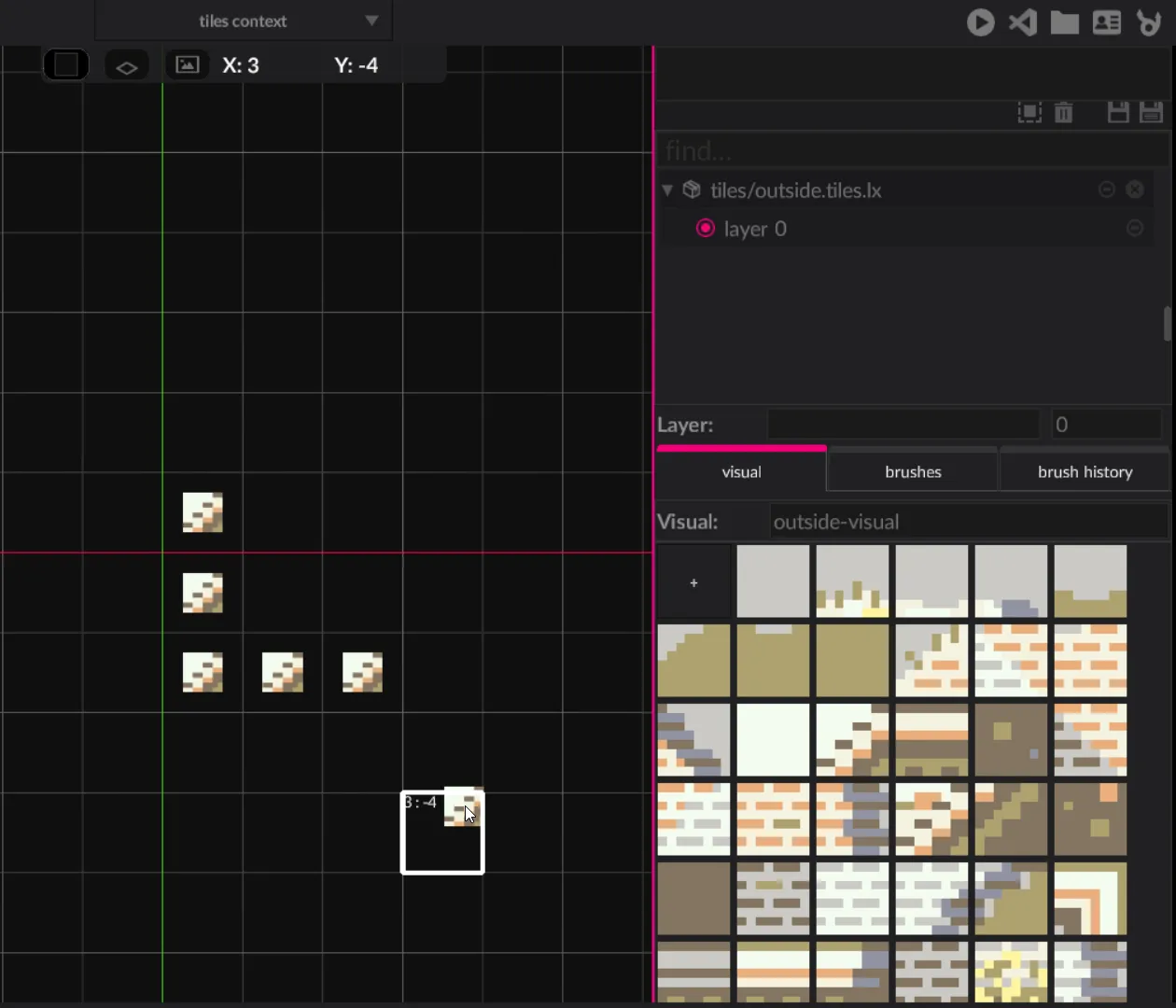Click the isometric diamond view icon

tap(127, 66)
